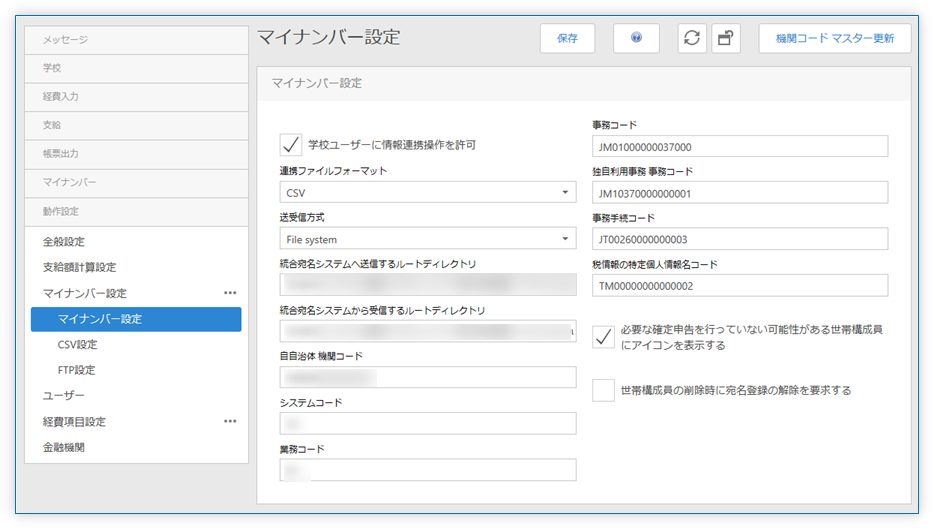Click the 事務手続コード input field
Screen dimensions: 934x529
tap(740, 239)
